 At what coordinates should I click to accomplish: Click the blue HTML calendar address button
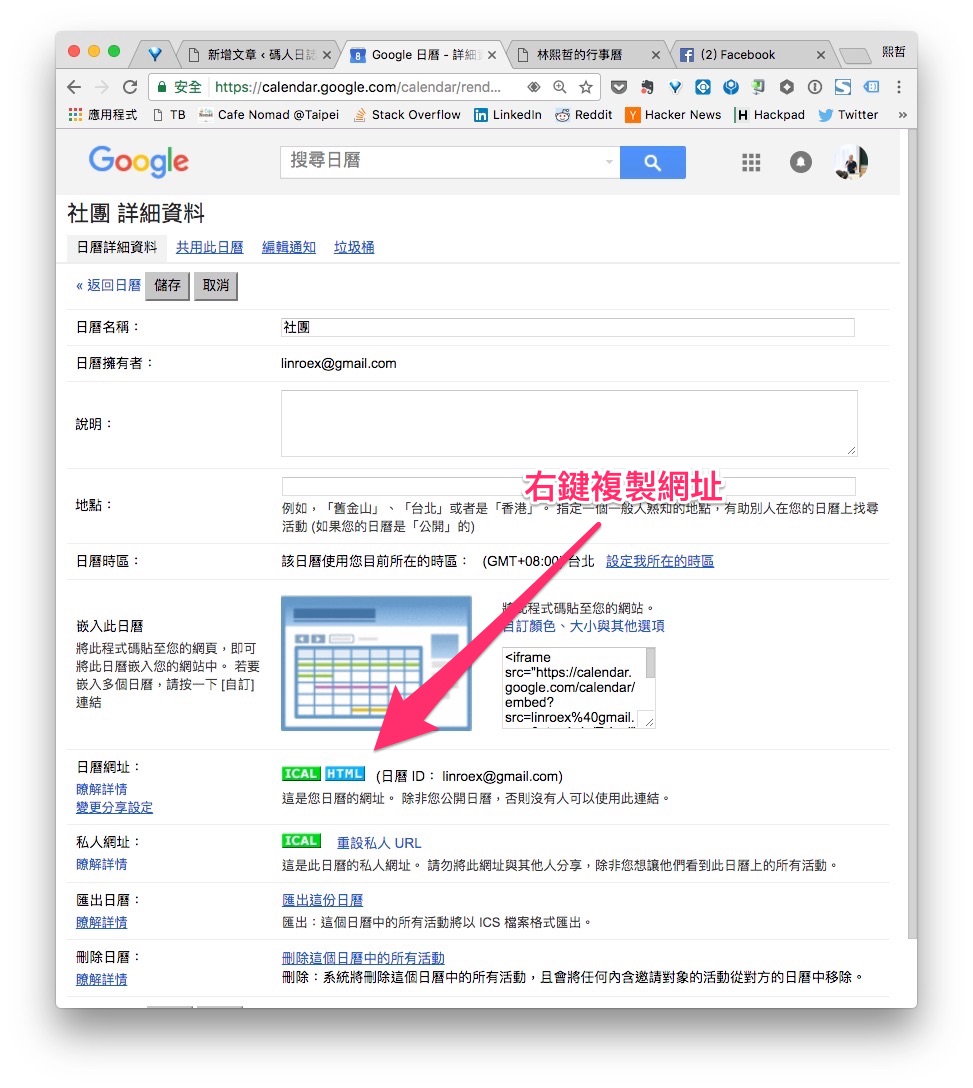(x=345, y=774)
